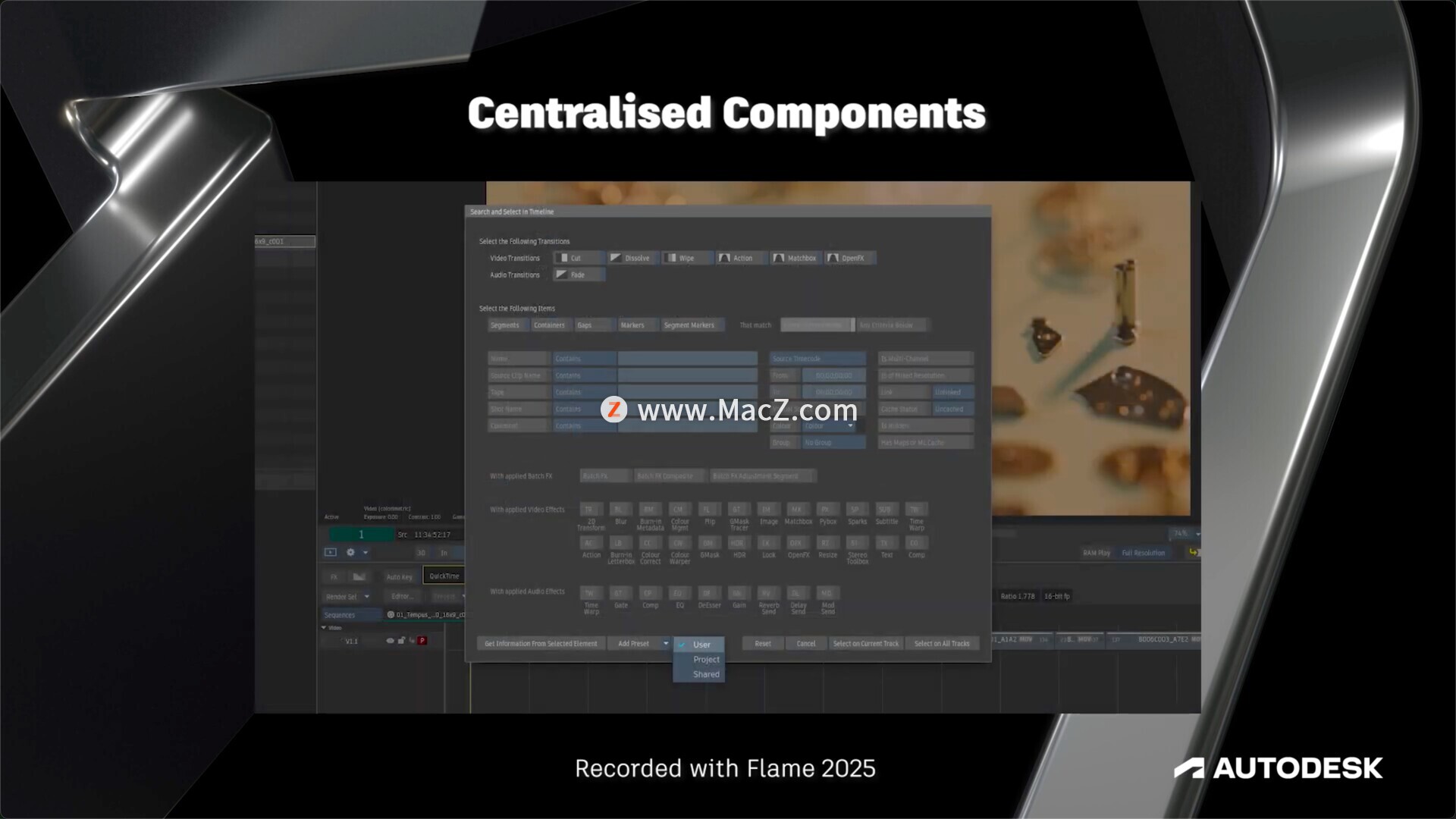Click the RV Reverb Send audio effect icon
The image size is (1456, 819).
click(768, 593)
